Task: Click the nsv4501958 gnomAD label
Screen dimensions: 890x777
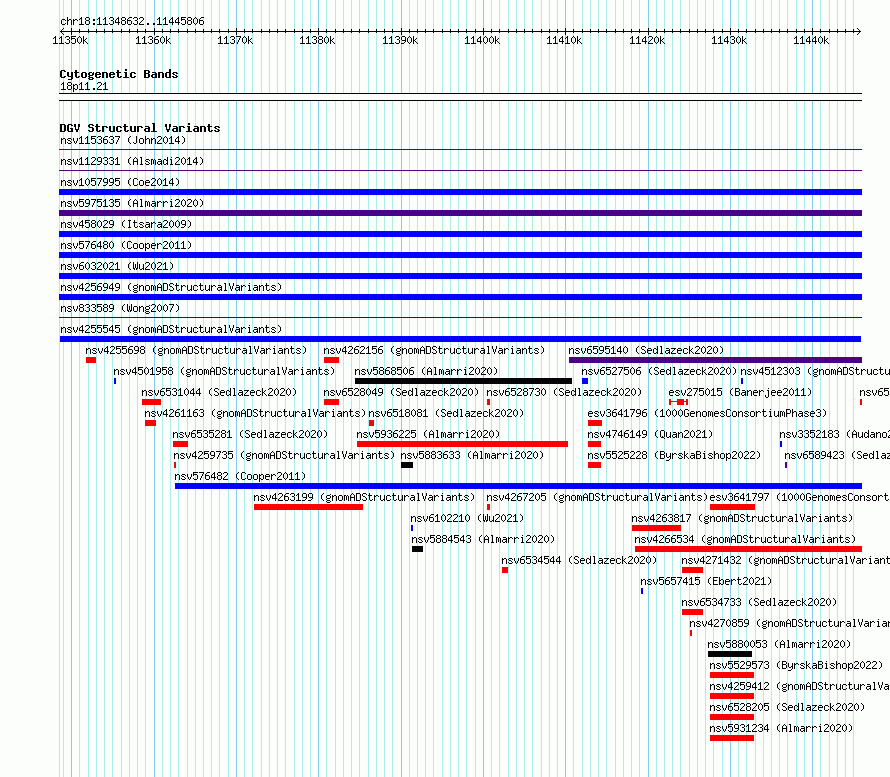Action: [224, 371]
